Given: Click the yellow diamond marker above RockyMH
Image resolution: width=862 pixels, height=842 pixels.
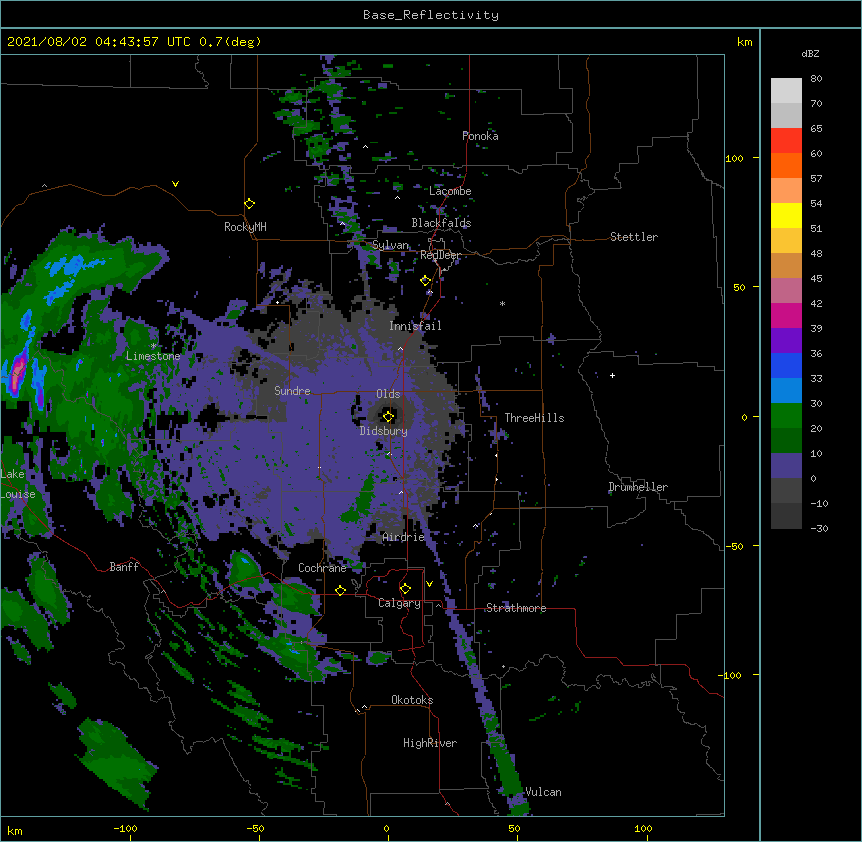Looking at the screenshot, I should [249, 204].
